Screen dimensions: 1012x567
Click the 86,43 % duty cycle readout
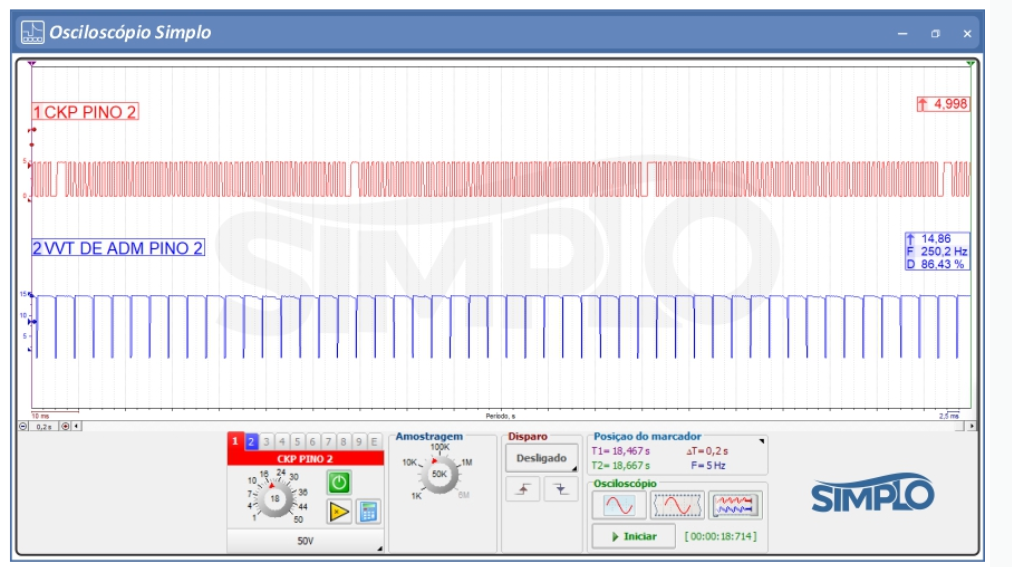(x=936, y=264)
